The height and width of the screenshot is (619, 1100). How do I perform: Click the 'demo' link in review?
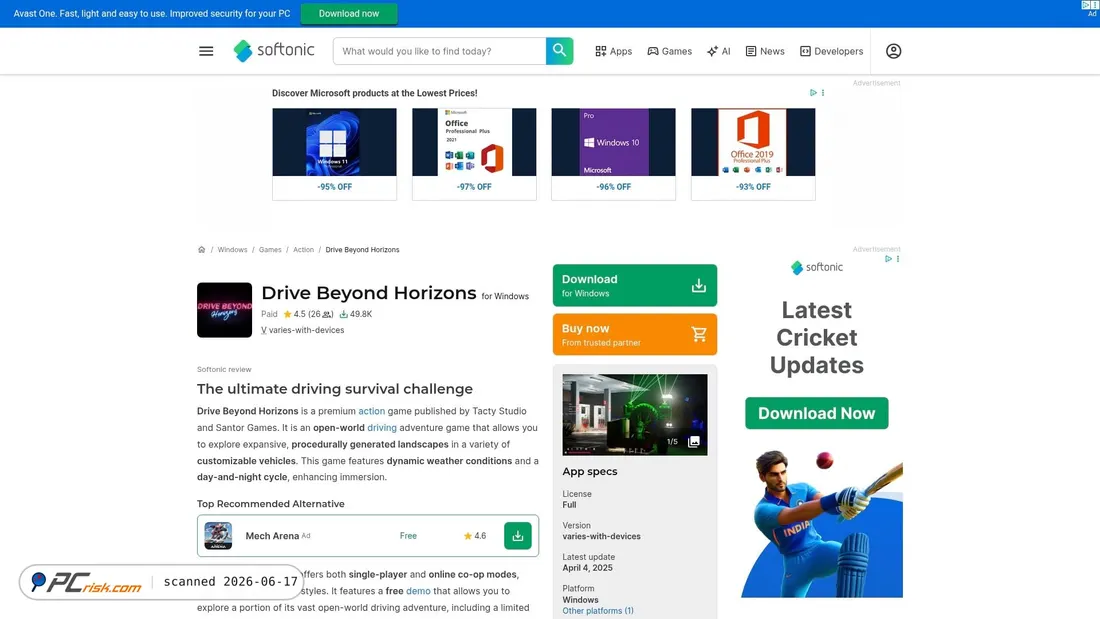pyautogui.click(x=418, y=591)
